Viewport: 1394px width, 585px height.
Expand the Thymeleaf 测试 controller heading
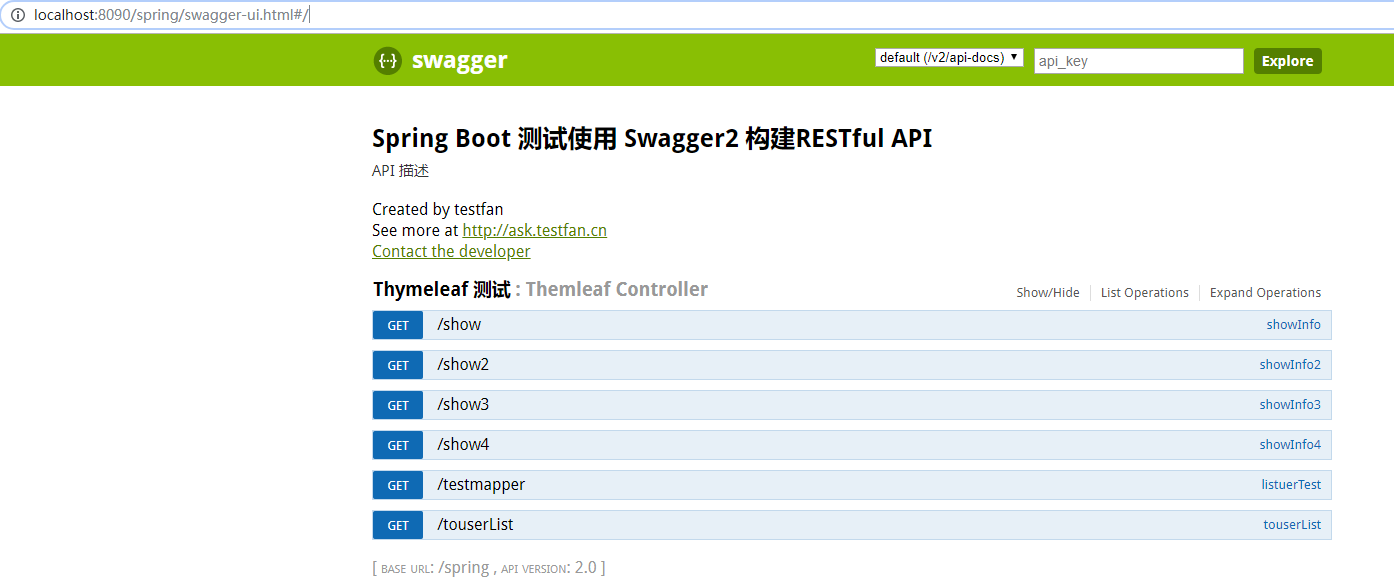point(441,290)
